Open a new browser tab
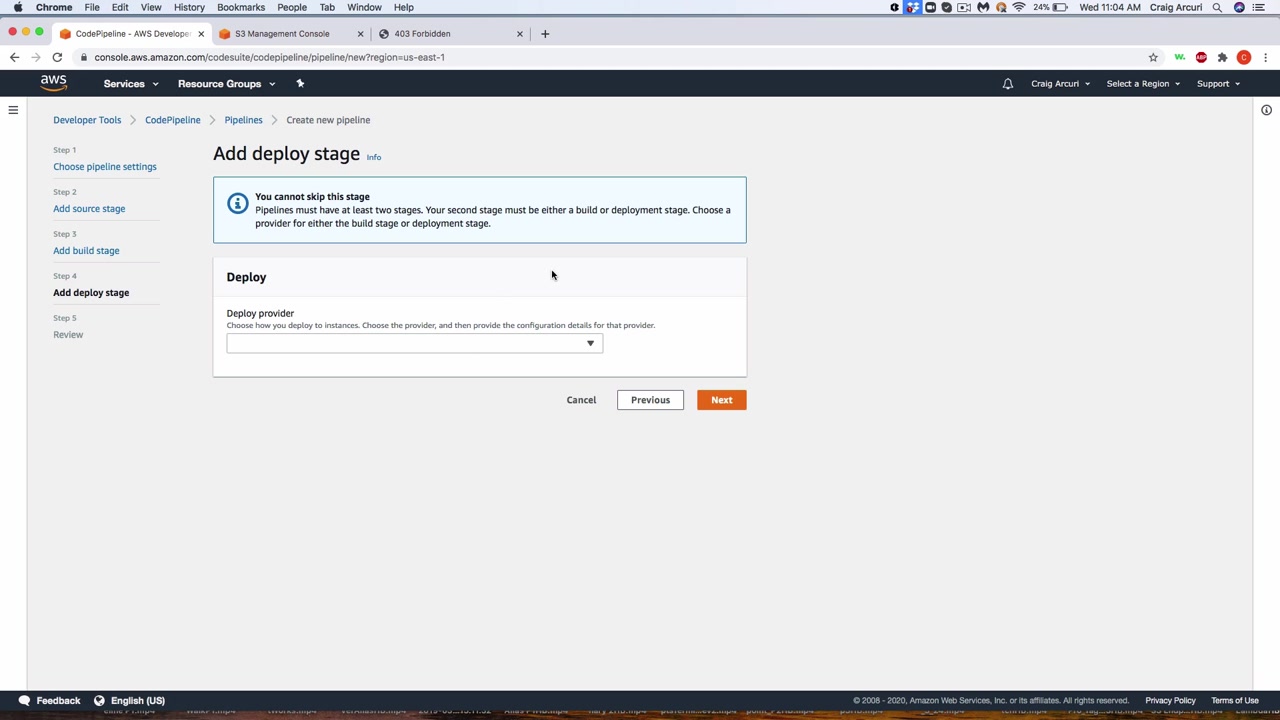Image resolution: width=1280 pixels, height=720 pixels. (x=545, y=34)
